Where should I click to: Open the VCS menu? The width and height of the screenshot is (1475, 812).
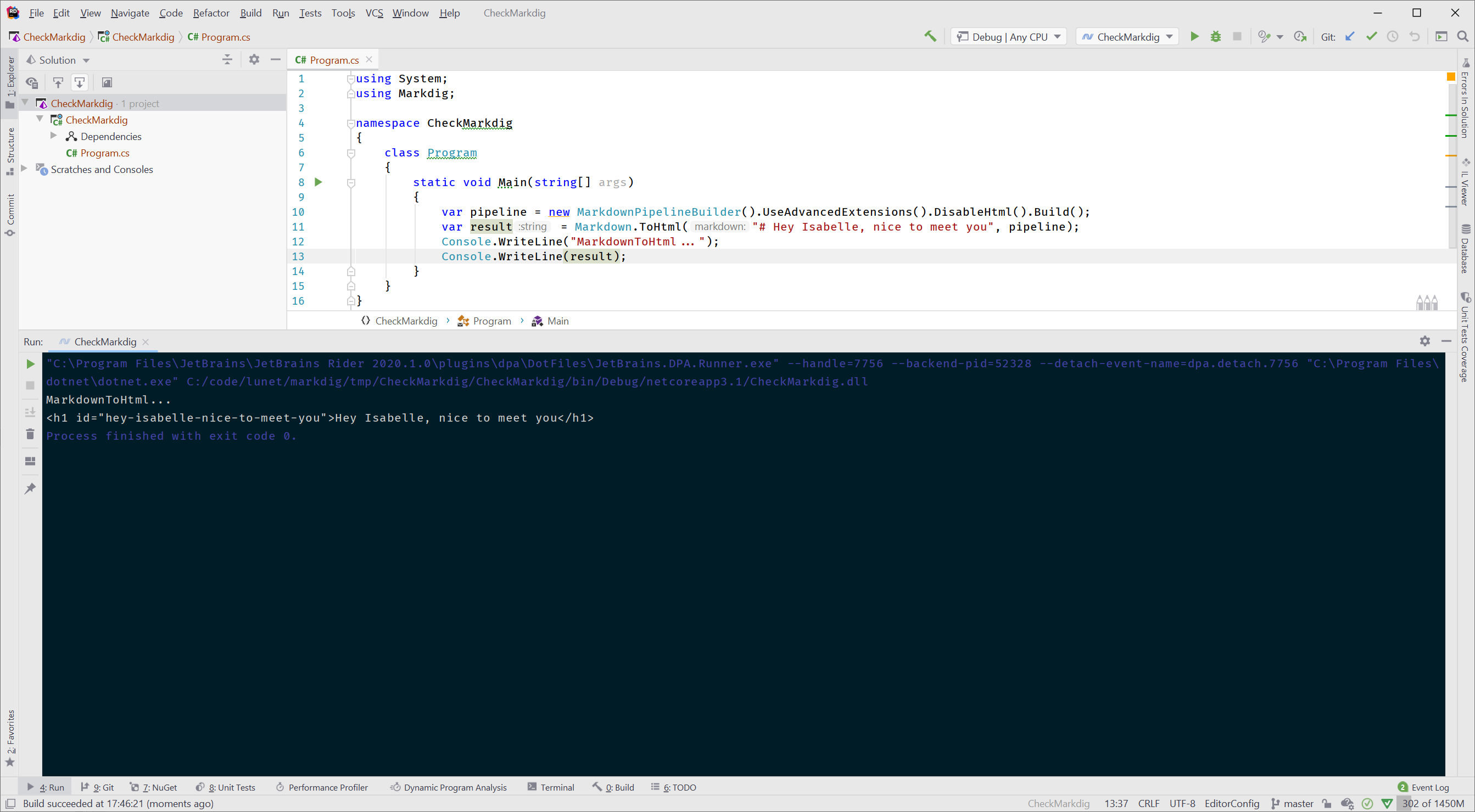tap(374, 13)
